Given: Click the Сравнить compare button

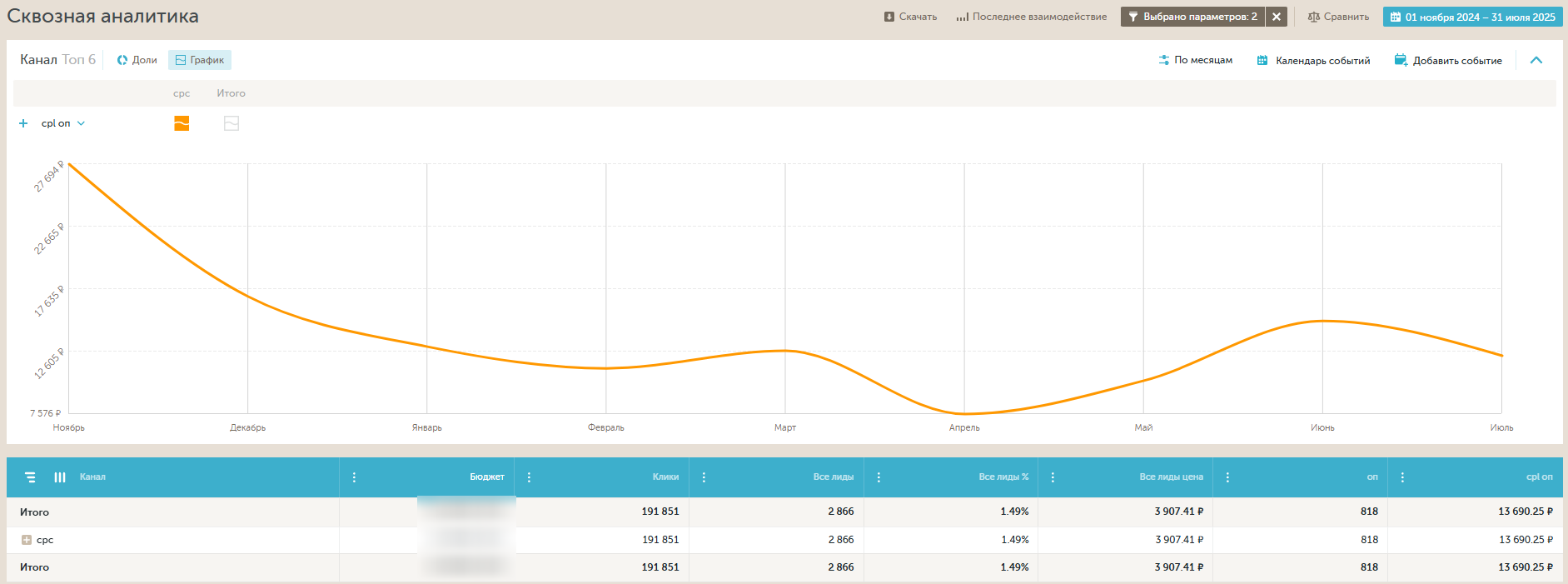Looking at the screenshot, I should pos(1338,17).
